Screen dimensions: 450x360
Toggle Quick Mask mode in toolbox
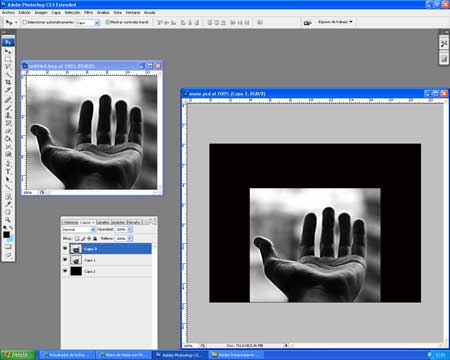(8, 247)
